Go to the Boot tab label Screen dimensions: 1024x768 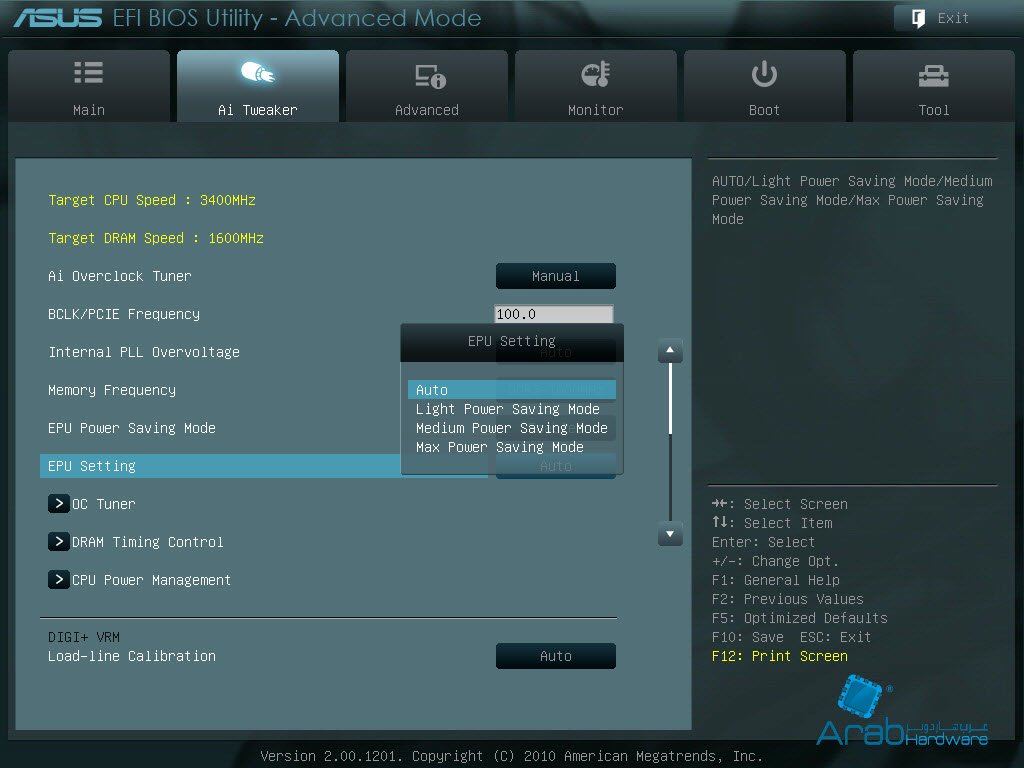tap(764, 110)
